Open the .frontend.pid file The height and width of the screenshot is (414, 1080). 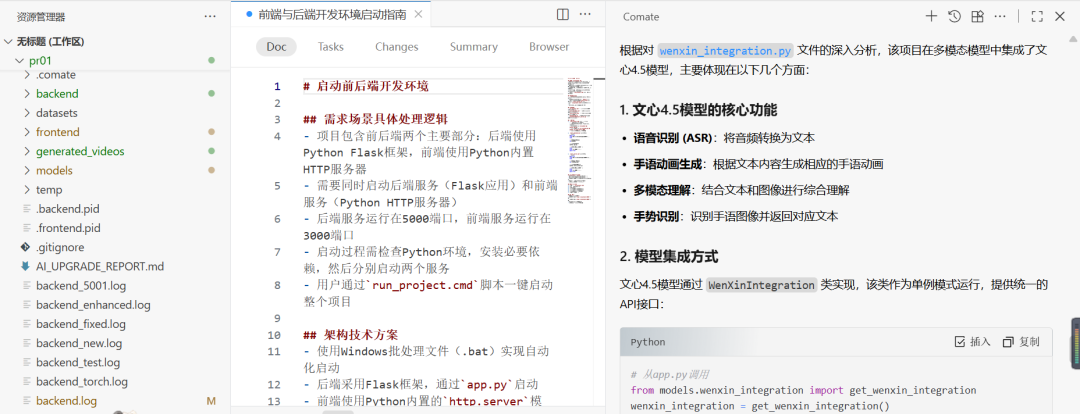click(68, 227)
